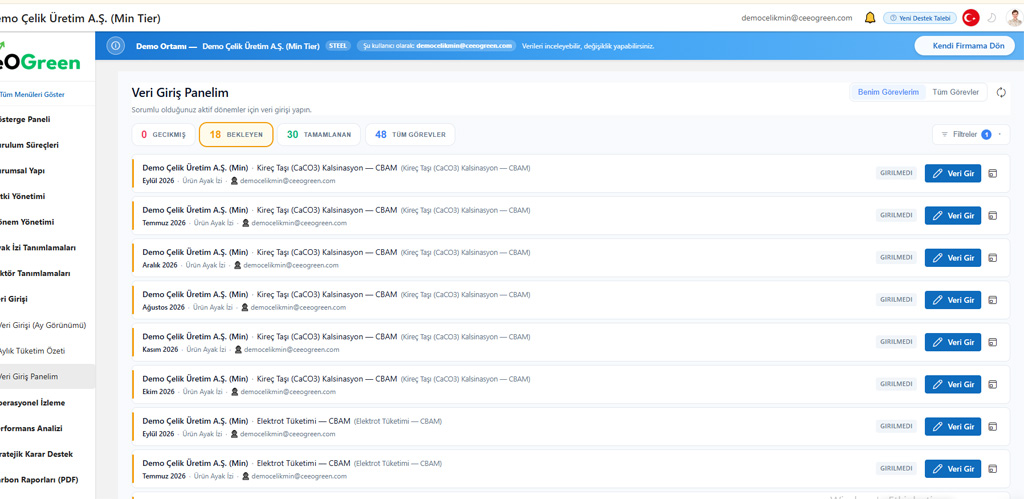1024x499 pixels.
Task: Refresh the task list icon
Action: [x=1001, y=93]
